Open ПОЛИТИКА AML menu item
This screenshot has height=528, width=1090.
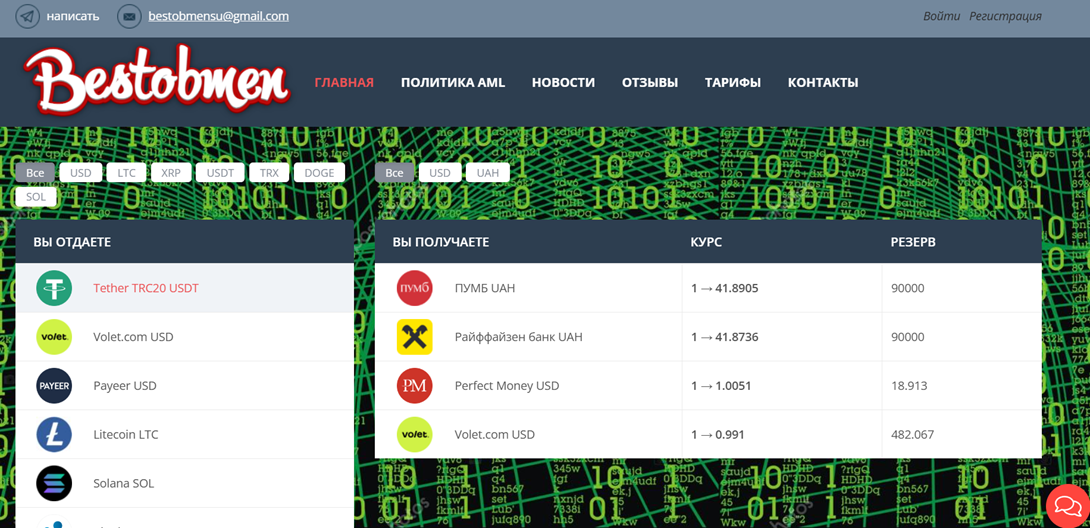[453, 83]
